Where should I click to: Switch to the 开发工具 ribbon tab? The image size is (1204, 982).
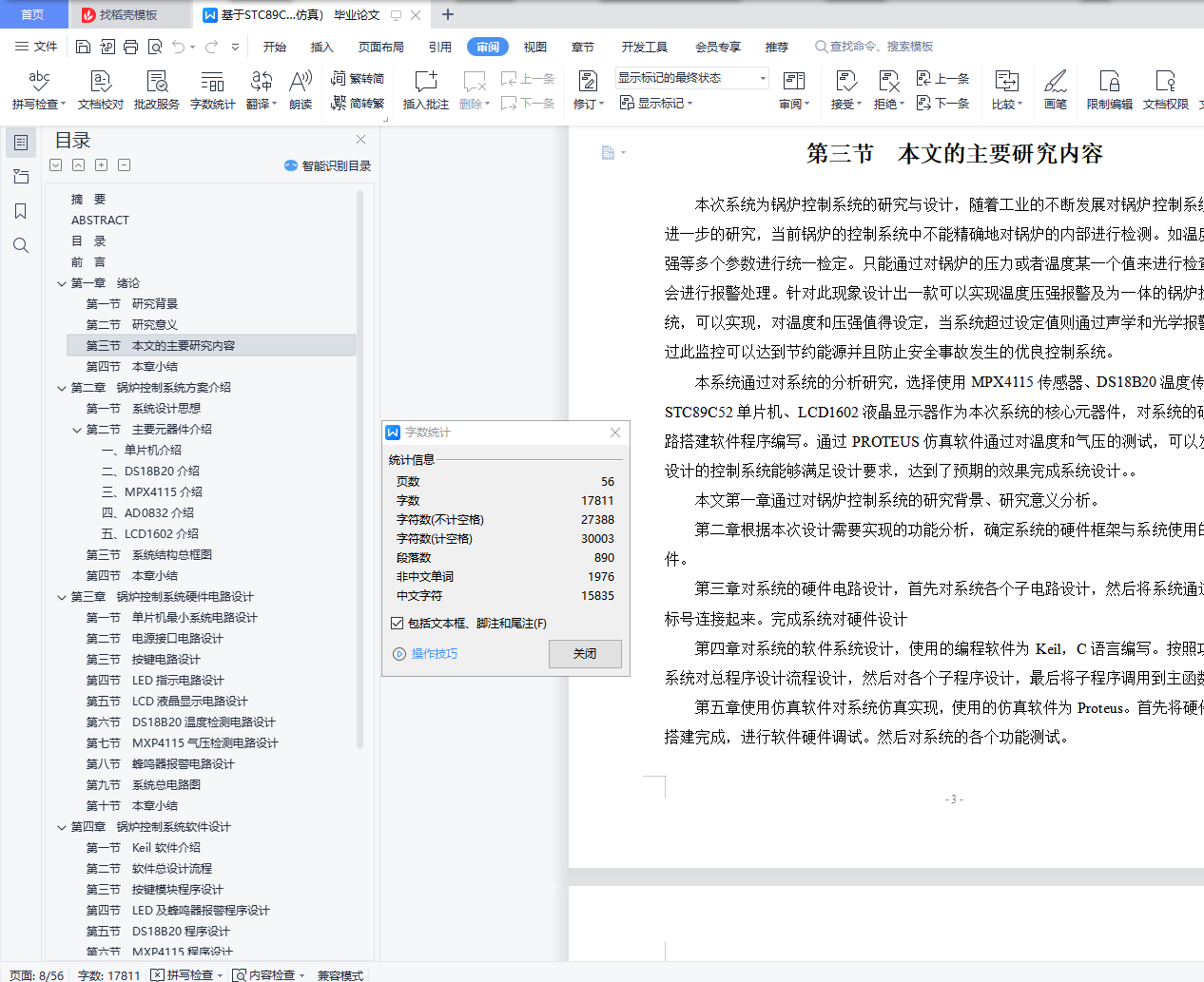[x=645, y=47]
